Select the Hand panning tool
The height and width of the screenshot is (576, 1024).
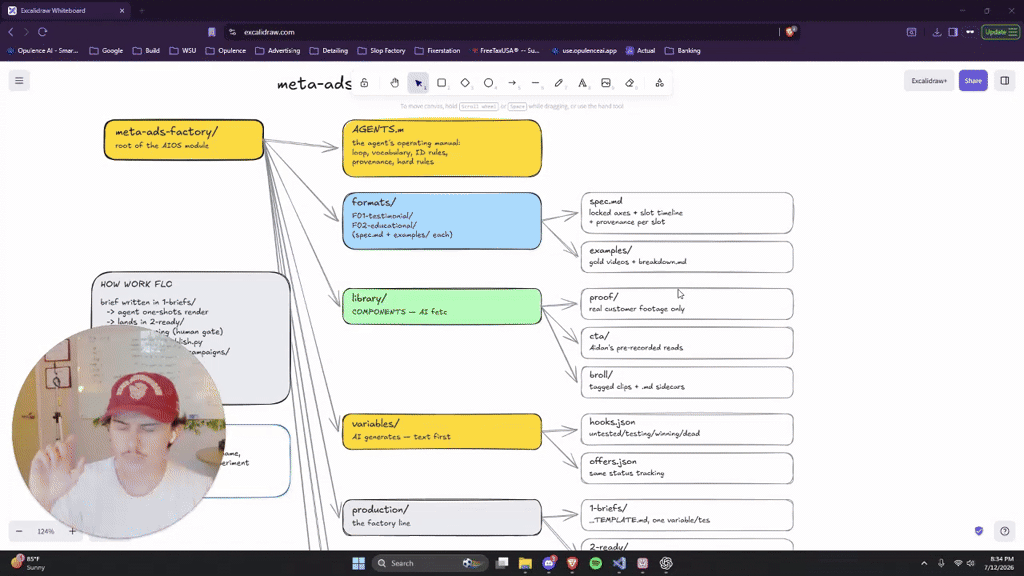pyautogui.click(x=394, y=83)
